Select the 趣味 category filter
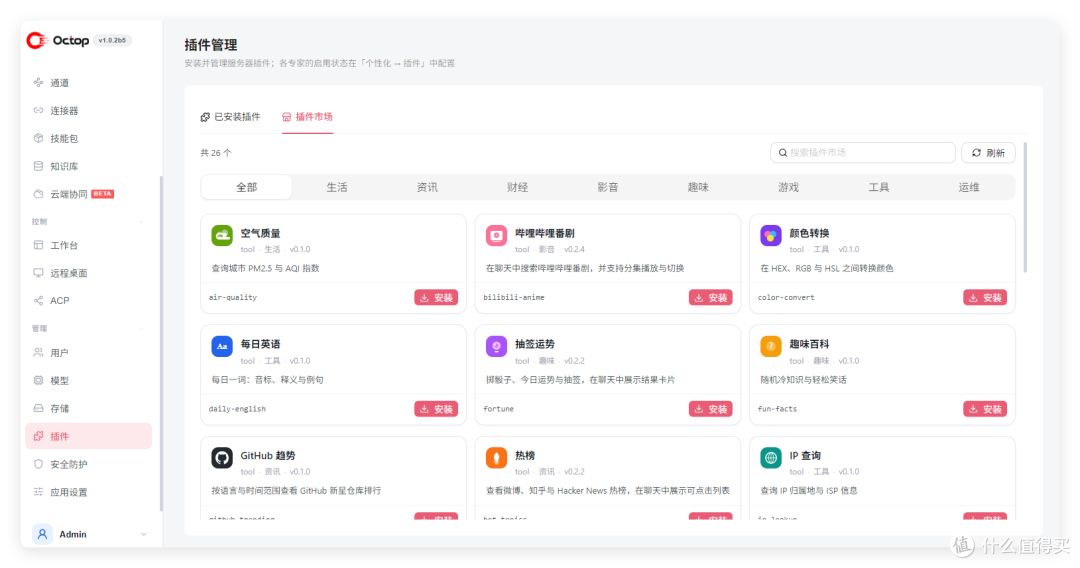 pyautogui.click(x=698, y=187)
